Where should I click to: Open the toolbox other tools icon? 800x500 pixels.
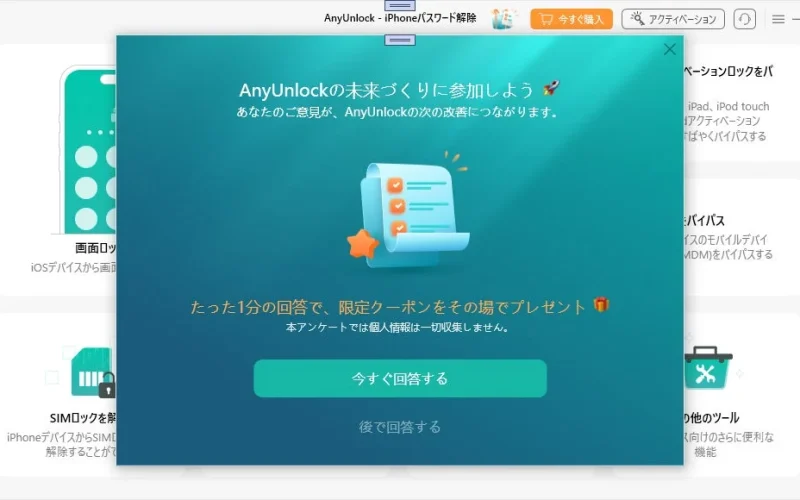point(708,367)
